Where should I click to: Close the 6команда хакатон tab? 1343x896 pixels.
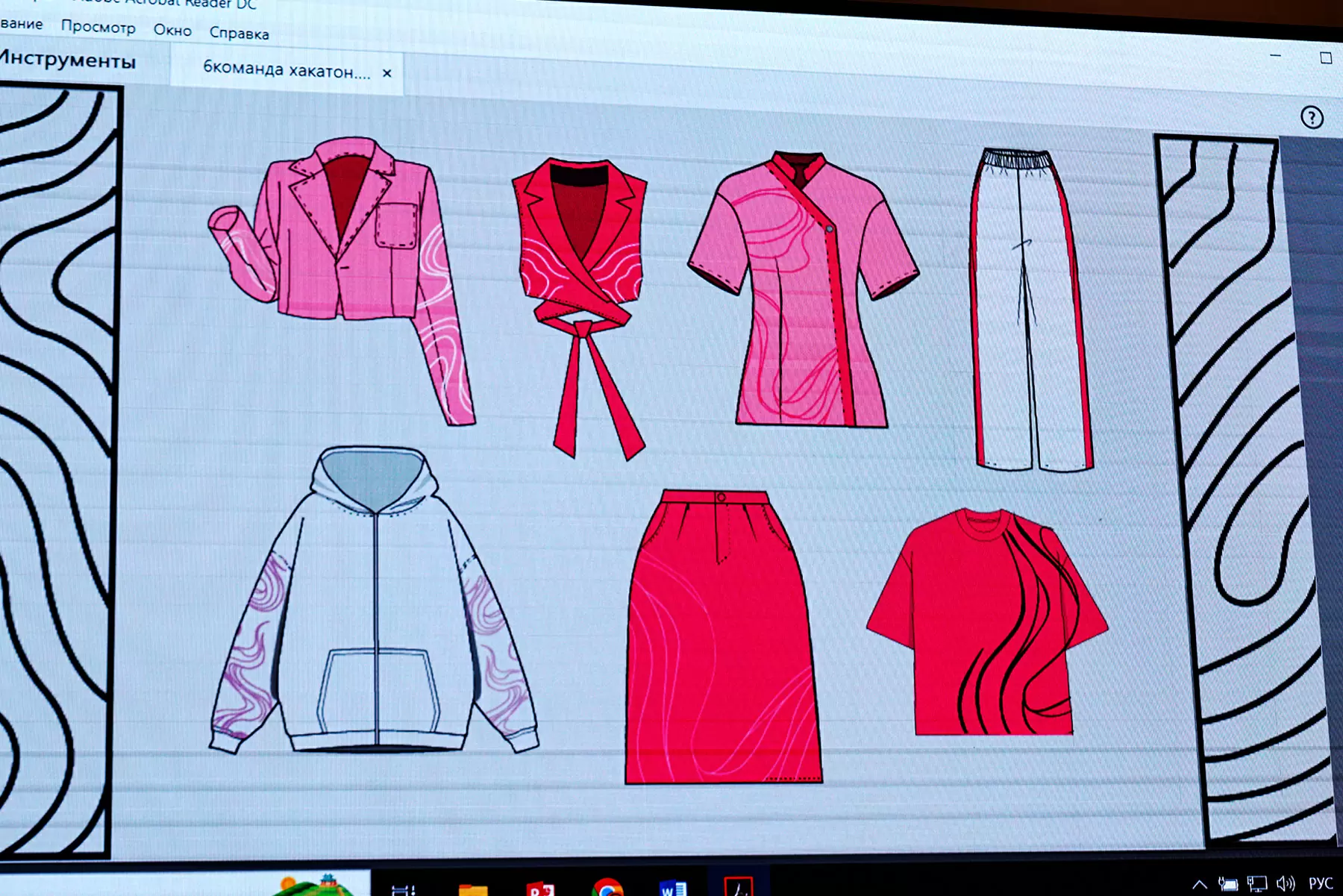point(387,73)
